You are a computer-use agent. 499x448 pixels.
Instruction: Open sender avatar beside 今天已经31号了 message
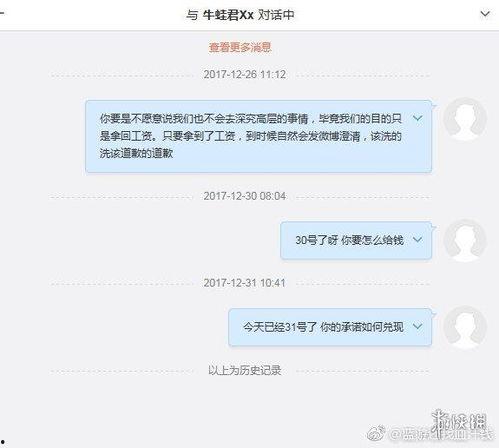coord(465,327)
